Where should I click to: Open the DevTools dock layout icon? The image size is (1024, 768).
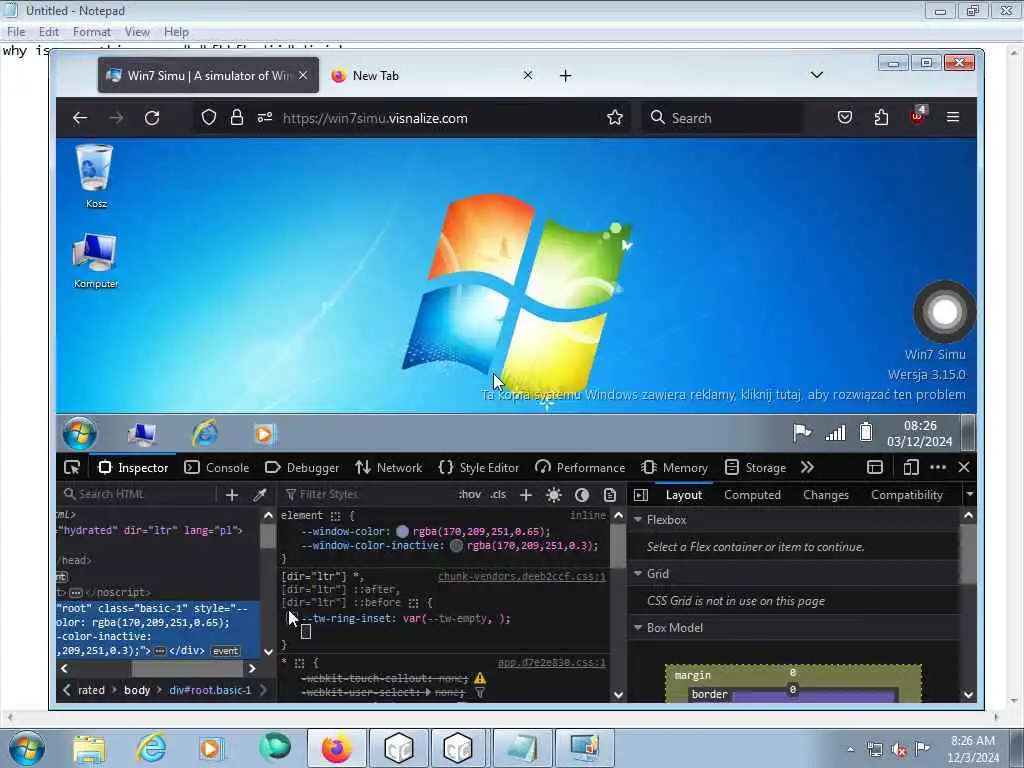pos(875,468)
